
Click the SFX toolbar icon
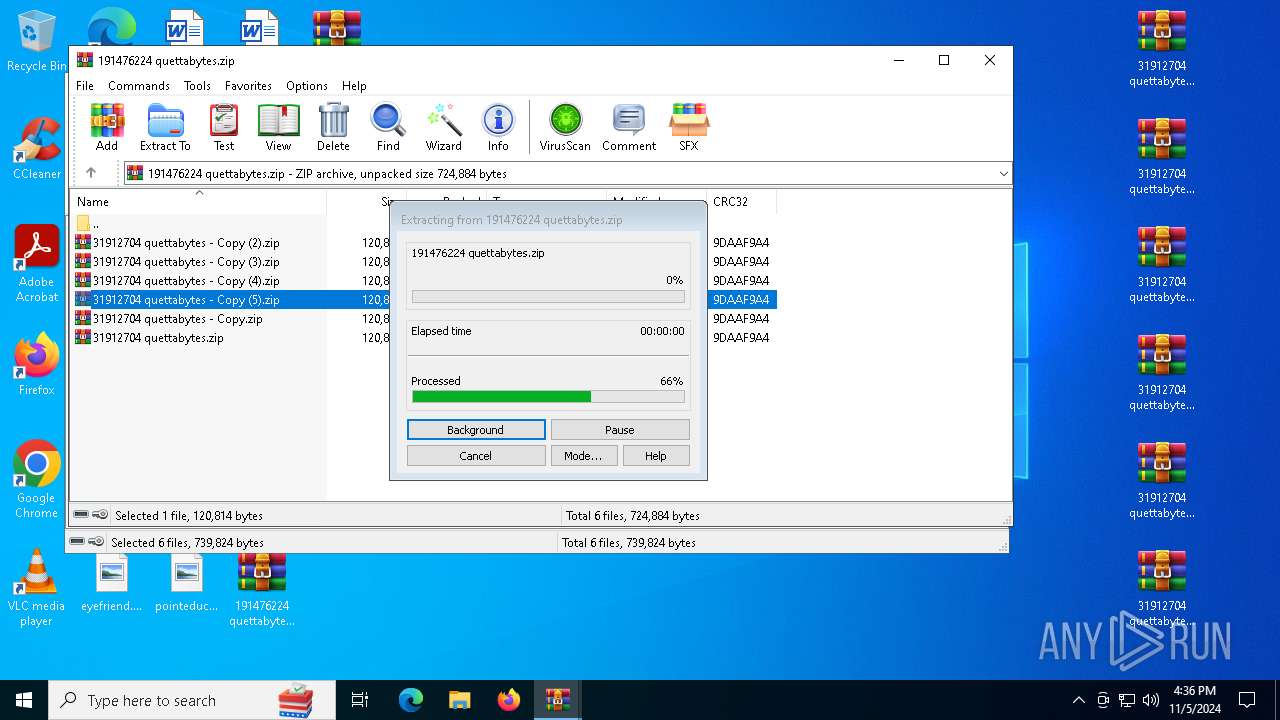tap(689, 127)
